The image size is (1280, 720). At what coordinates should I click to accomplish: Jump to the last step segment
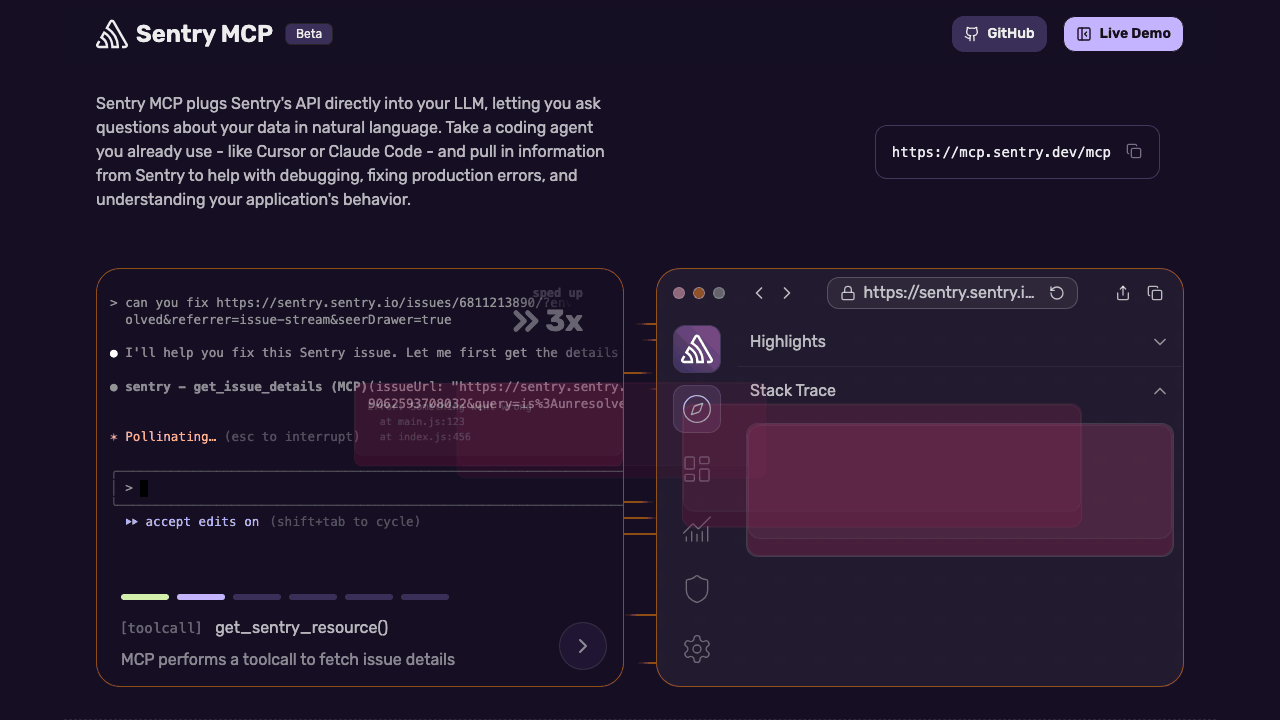[x=425, y=597]
